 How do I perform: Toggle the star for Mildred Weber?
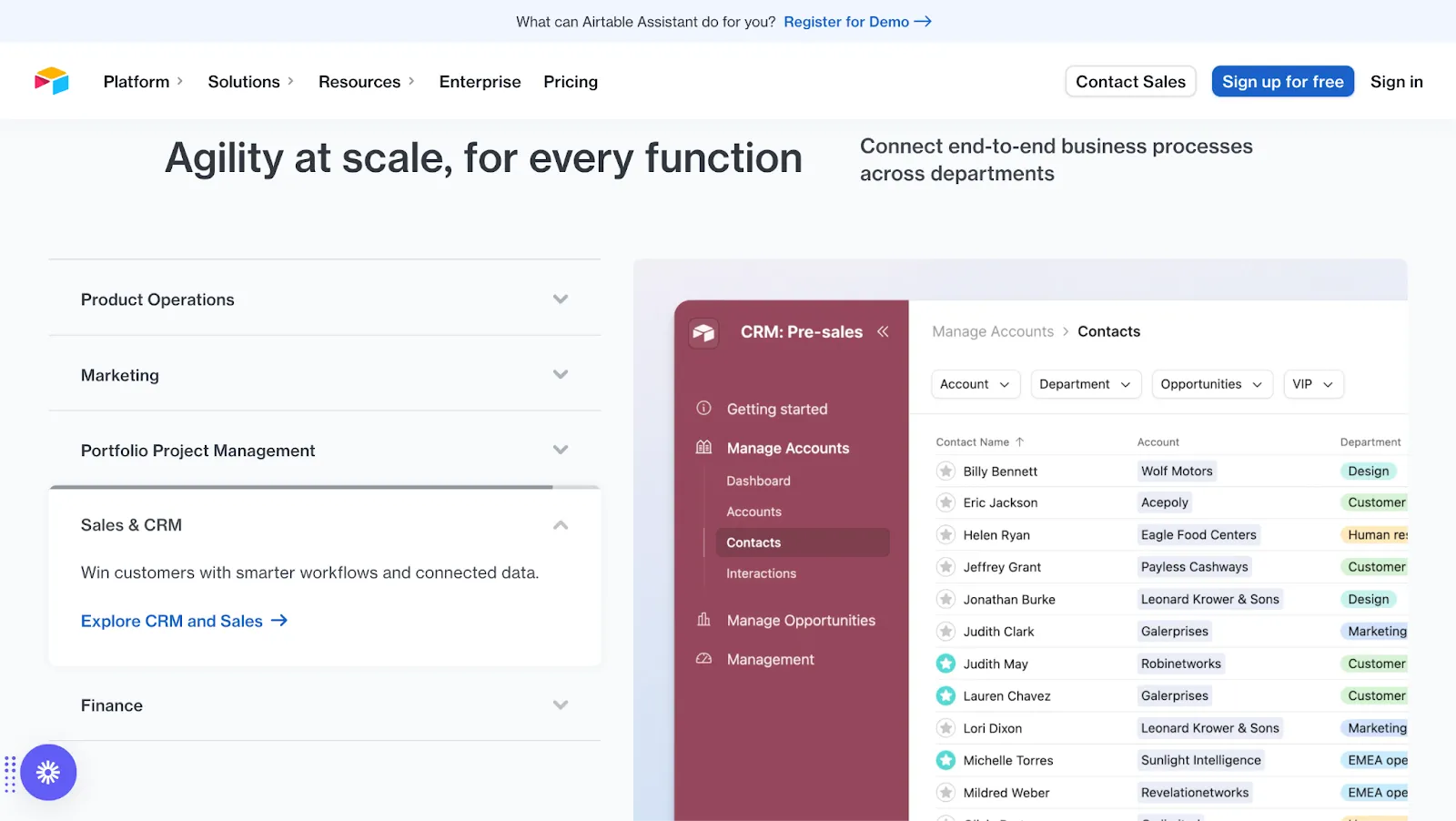[x=946, y=792]
